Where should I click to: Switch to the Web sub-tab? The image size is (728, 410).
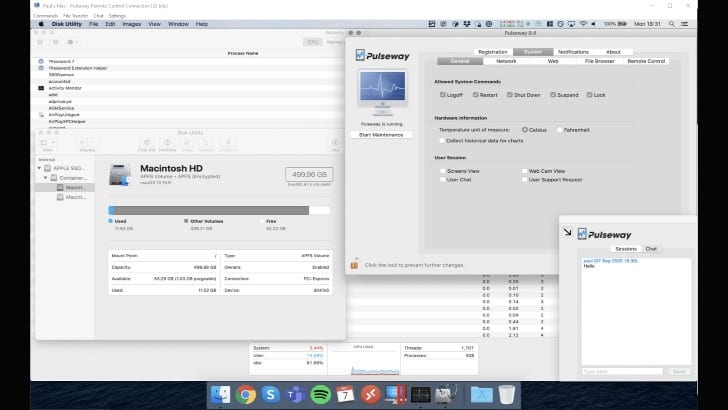[552, 61]
